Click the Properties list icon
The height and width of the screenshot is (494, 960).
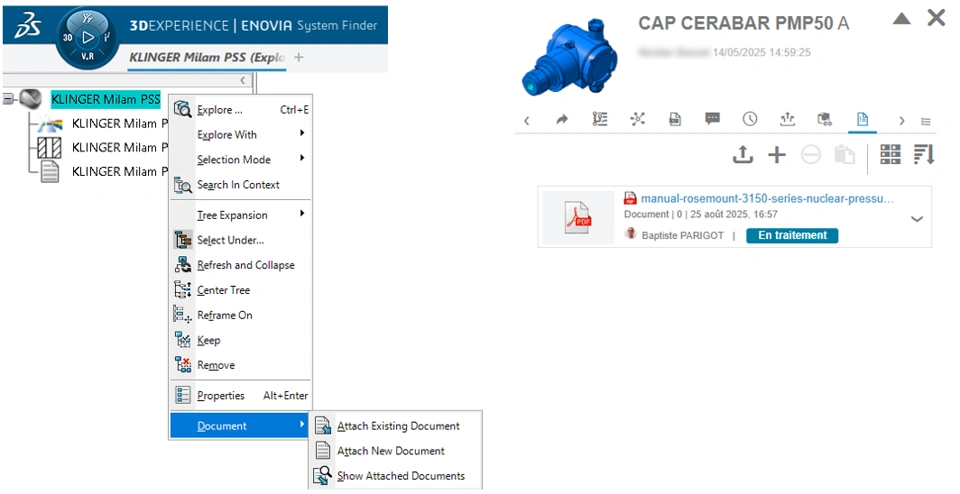click(182, 395)
